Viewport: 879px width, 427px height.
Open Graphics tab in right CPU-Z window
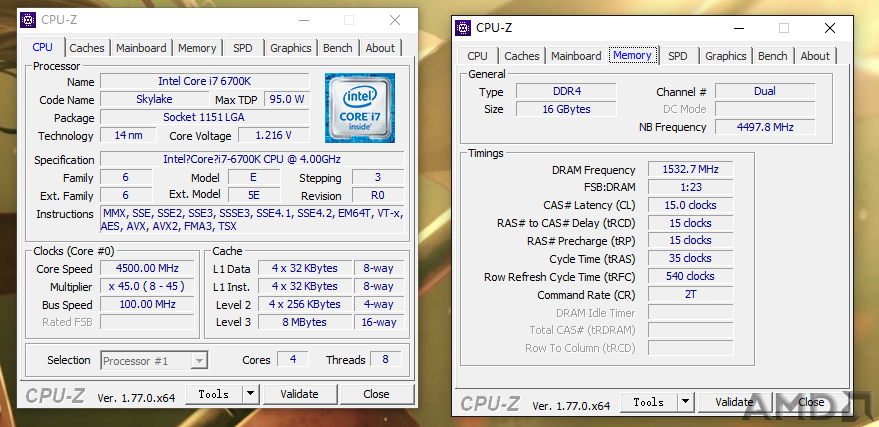click(x=725, y=56)
